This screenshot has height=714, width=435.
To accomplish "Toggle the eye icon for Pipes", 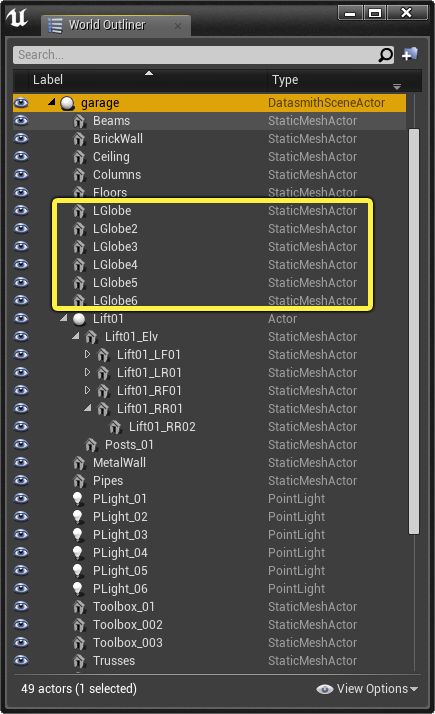I will point(21,480).
